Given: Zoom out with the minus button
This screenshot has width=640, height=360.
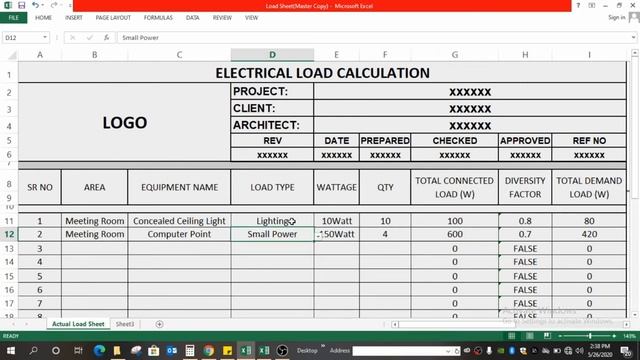Looking at the screenshot, I should pyautogui.click(x=560, y=336).
